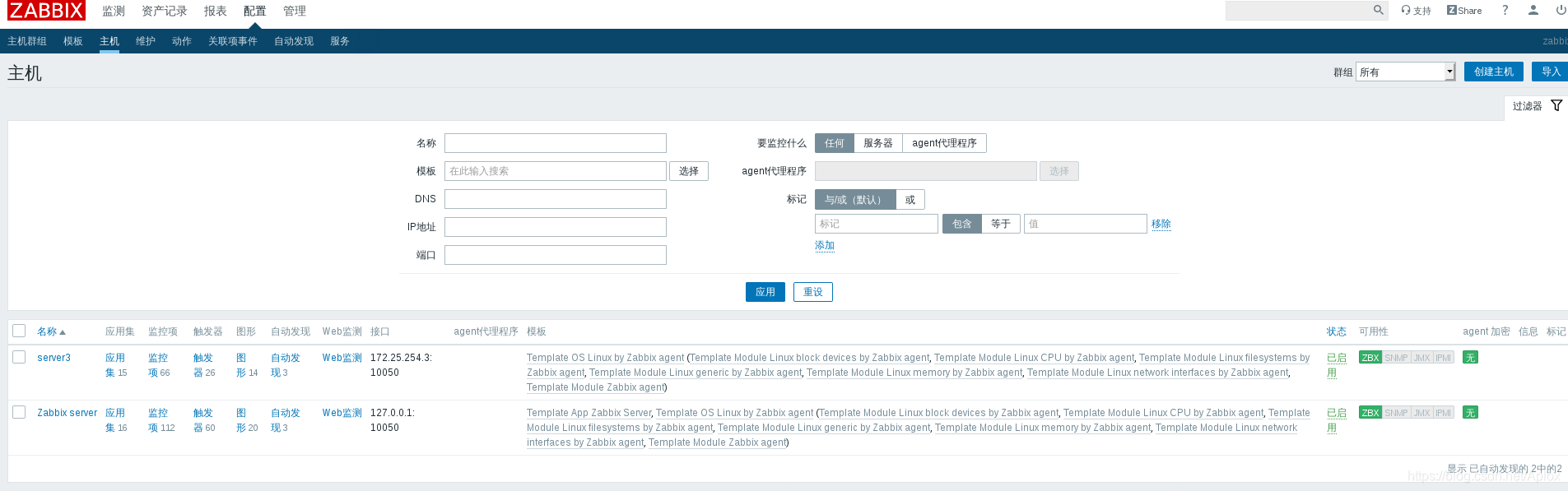Open the help question mark

tap(1505, 11)
